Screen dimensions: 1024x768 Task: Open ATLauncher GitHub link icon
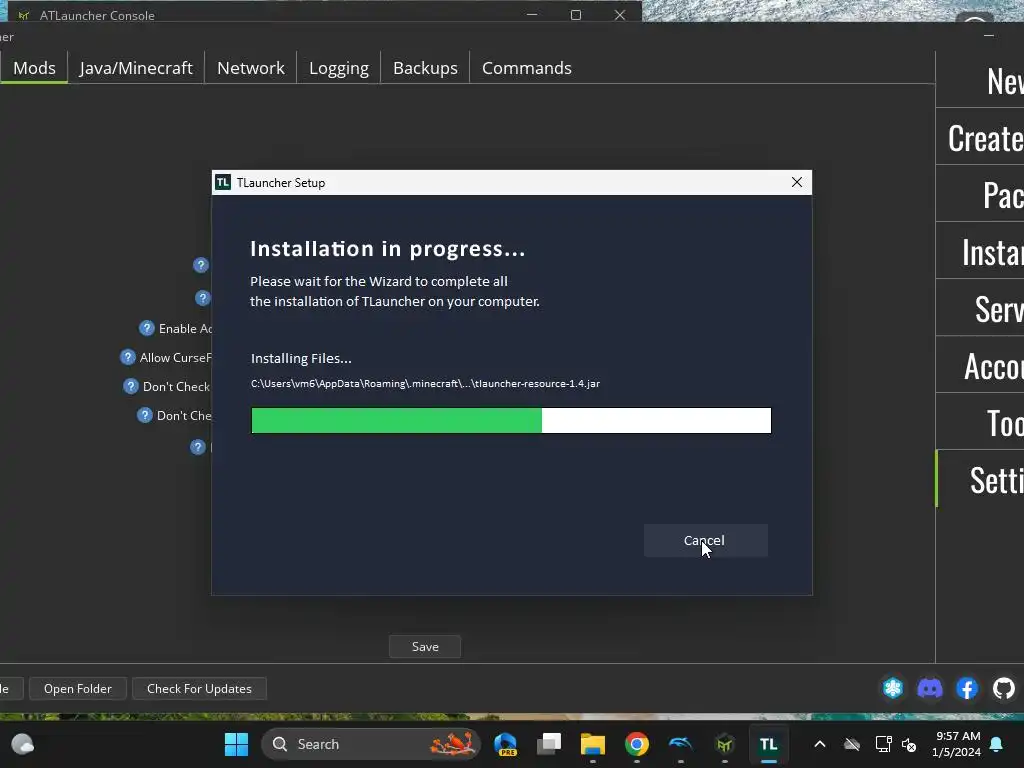pyautogui.click(x=1004, y=688)
